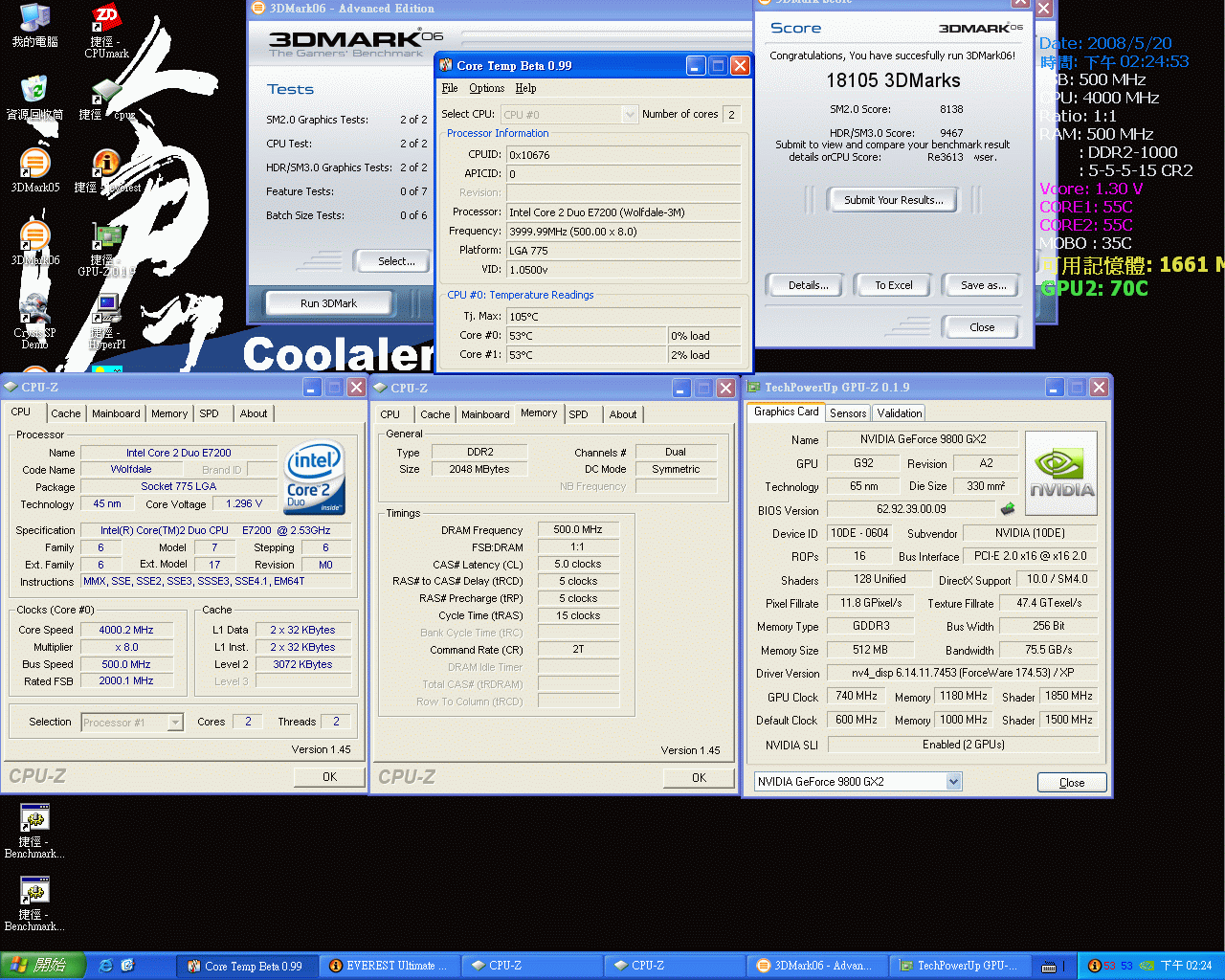Click Submit Your Results button
This screenshot has width=1225, height=980.
tap(893, 199)
